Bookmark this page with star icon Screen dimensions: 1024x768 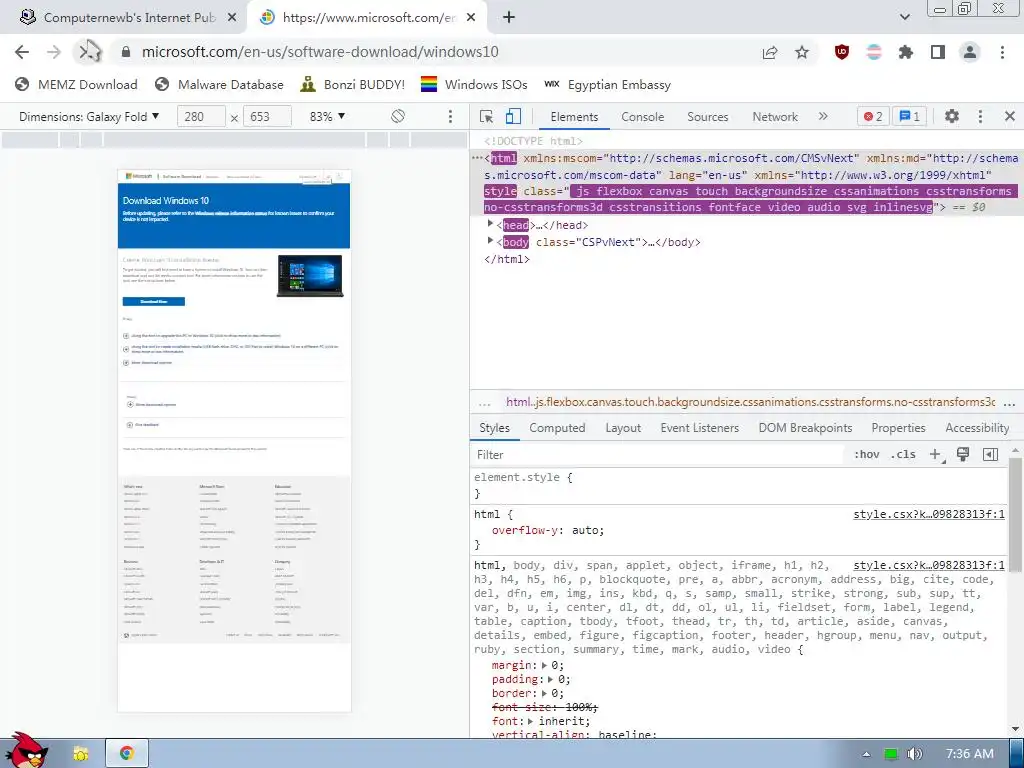click(802, 52)
